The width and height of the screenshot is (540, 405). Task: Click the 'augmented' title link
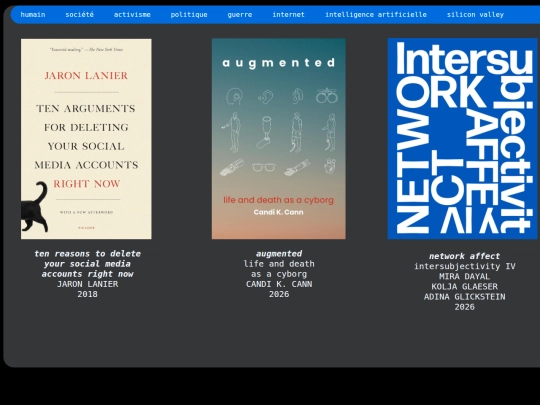coord(279,254)
